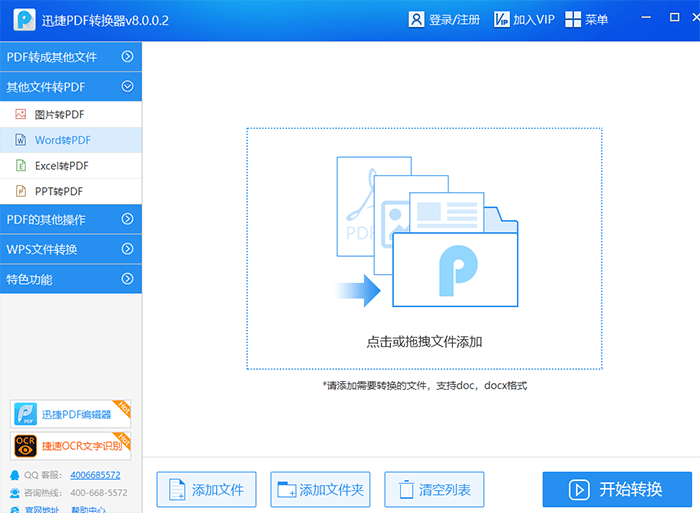
Task: Click 添加文件 button label
Action: [x=218, y=490]
